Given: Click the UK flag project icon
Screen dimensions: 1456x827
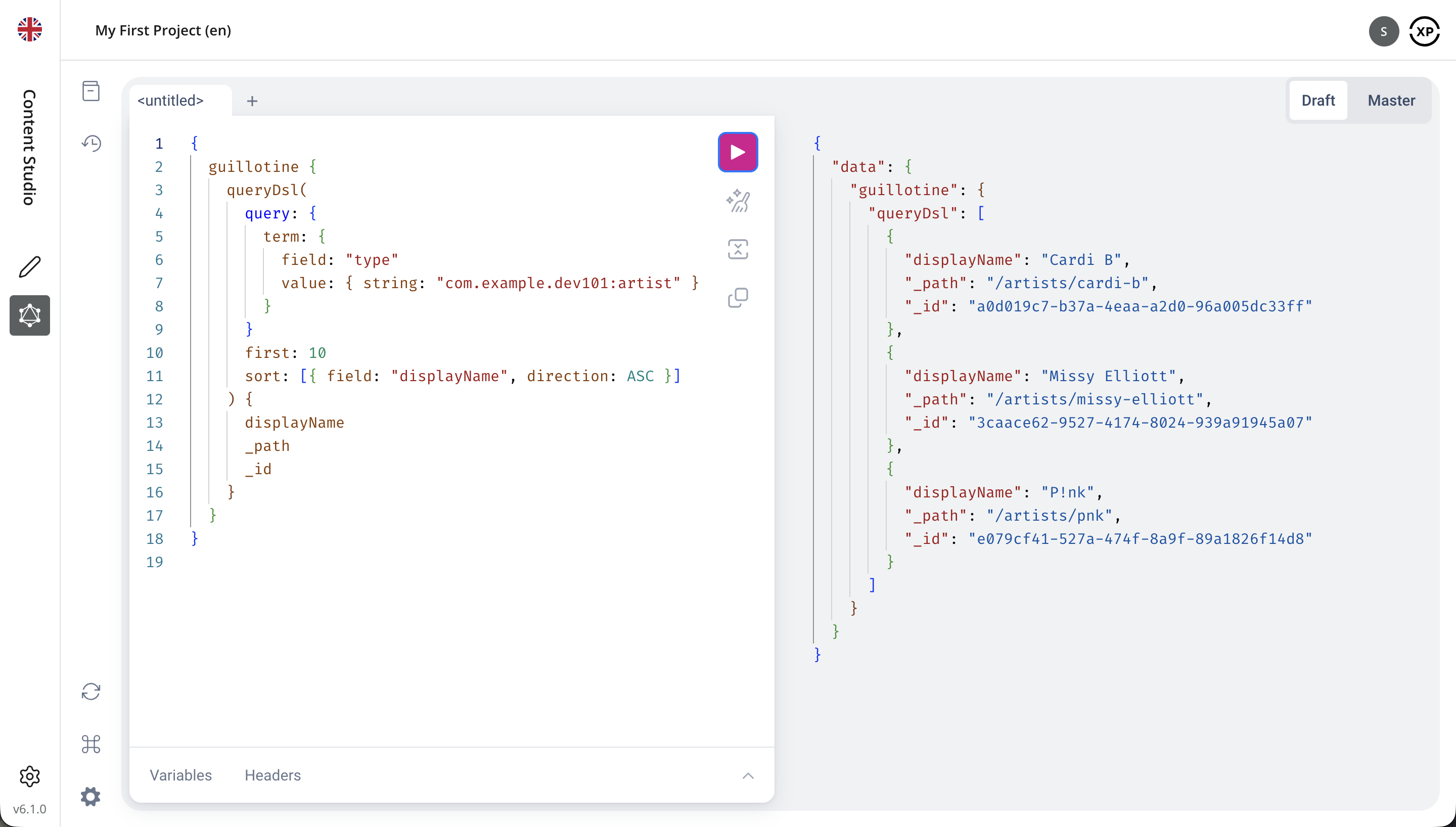Looking at the screenshot, I should (29, 29).
